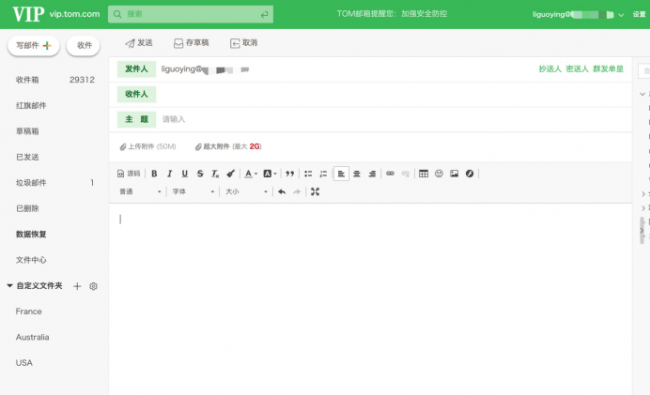Insert a table
This screenshot has width=650, height=395.
tap(423, 173)
